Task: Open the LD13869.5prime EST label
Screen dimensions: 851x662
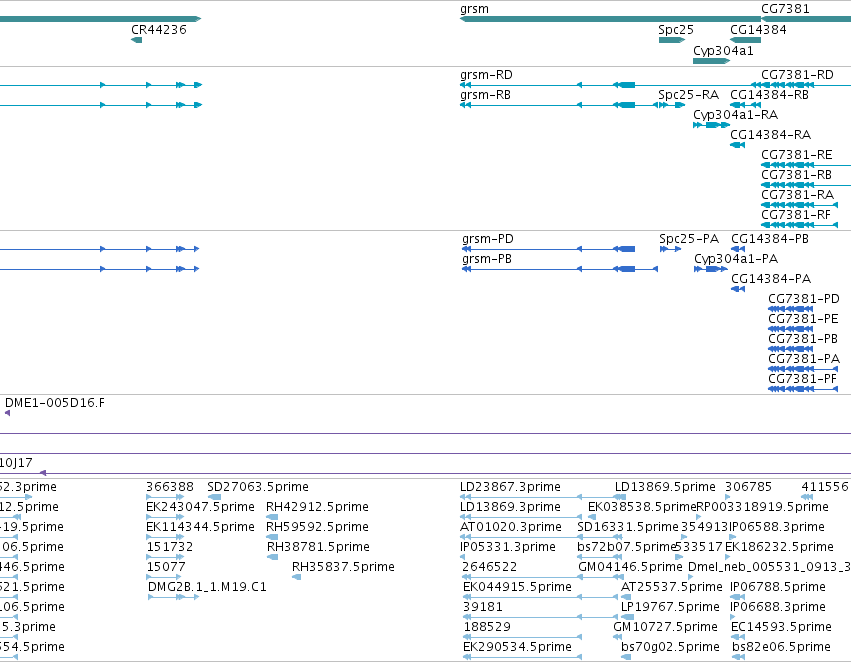Action: [665, 487]
